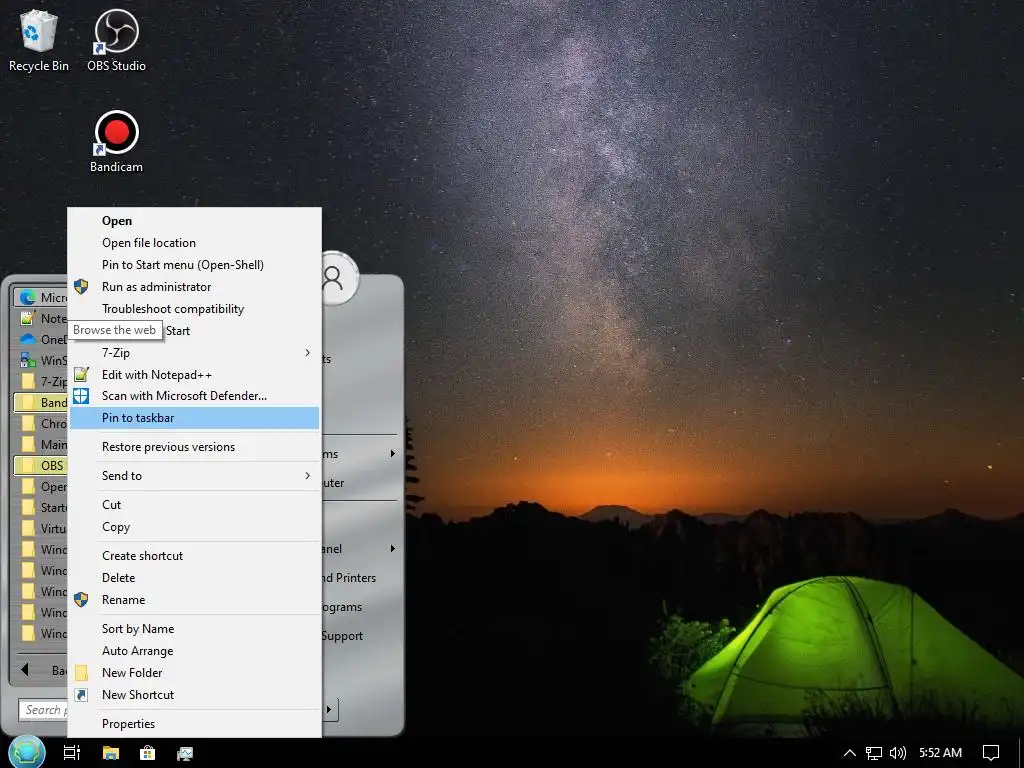Open Help and Support in Start menu
This screenshot has height=768, width=1024.
tap(342, 636)
